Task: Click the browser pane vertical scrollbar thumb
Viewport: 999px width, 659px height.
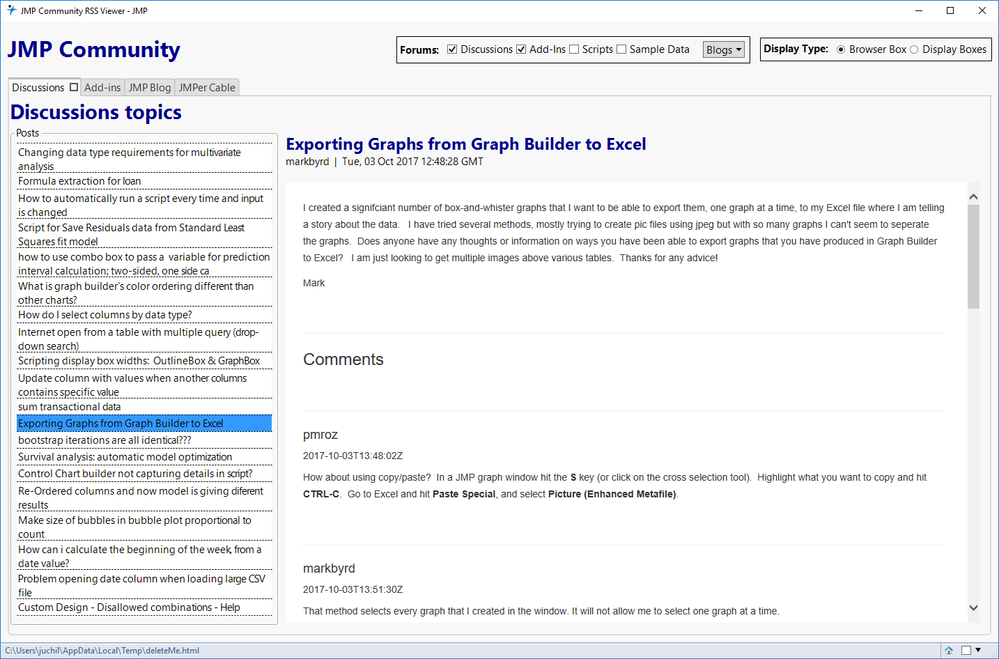Action: [x=973, y=257]
